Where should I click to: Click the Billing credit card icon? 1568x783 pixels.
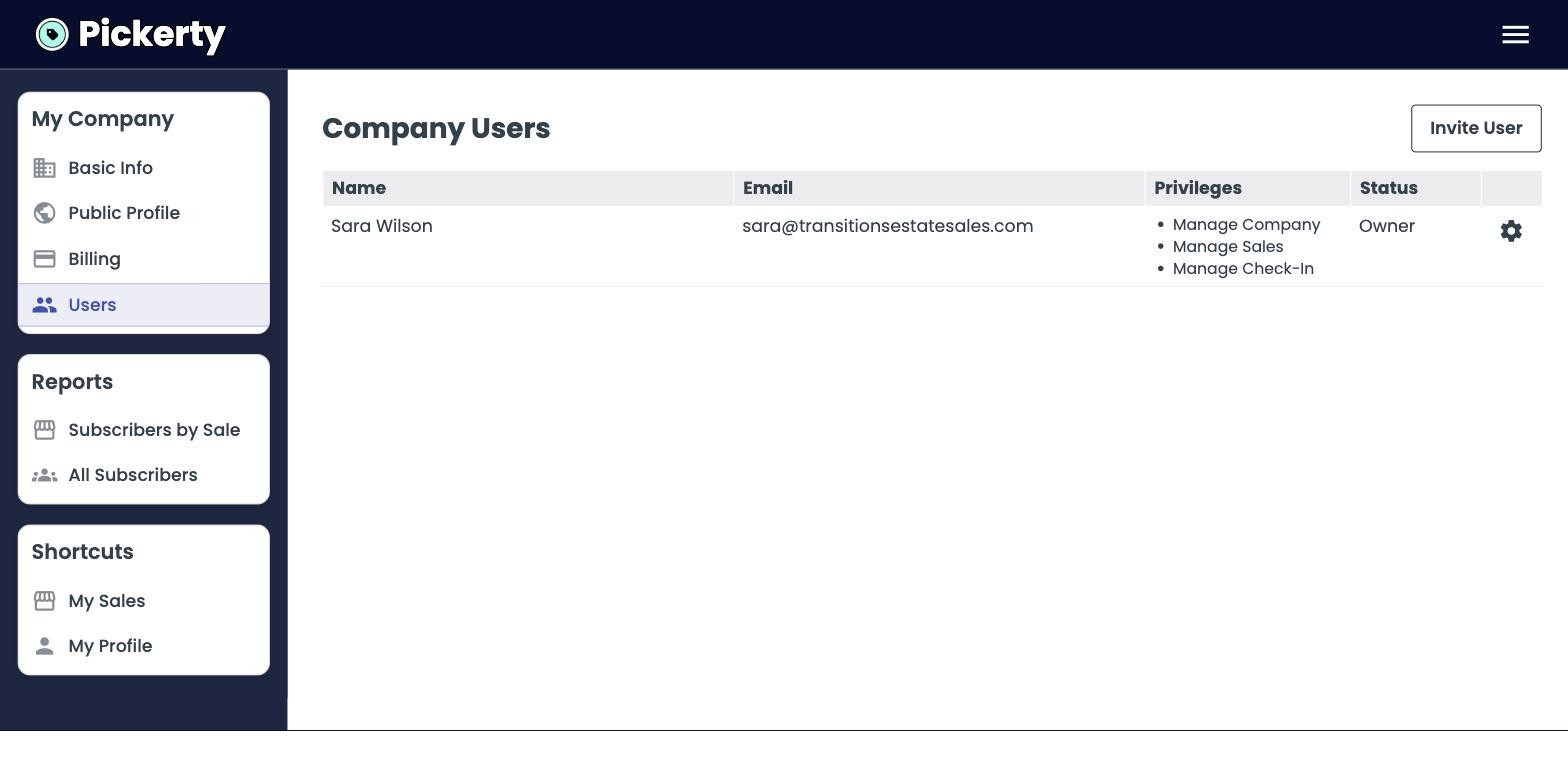tap(44, 259)
